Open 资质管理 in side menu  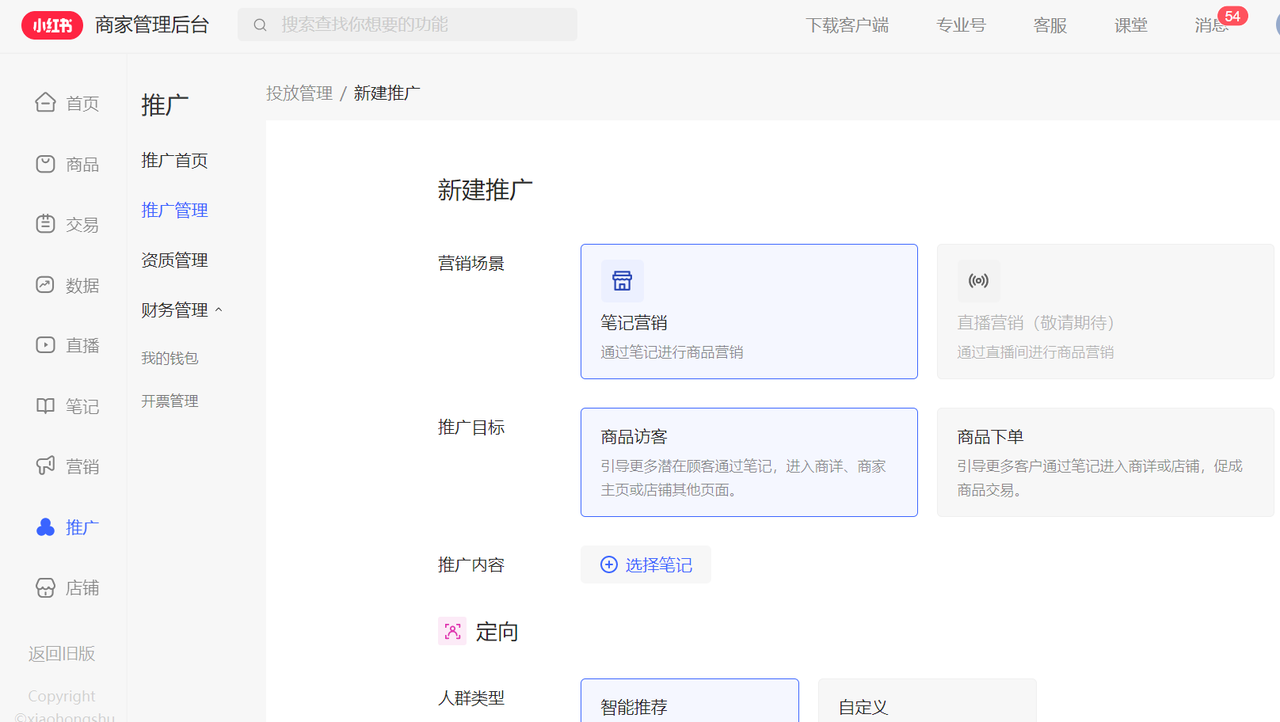click(x=175, y=260)
